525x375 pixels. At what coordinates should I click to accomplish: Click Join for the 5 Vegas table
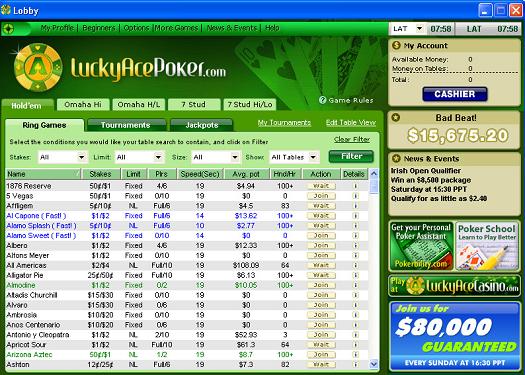(x=321, y=196)
